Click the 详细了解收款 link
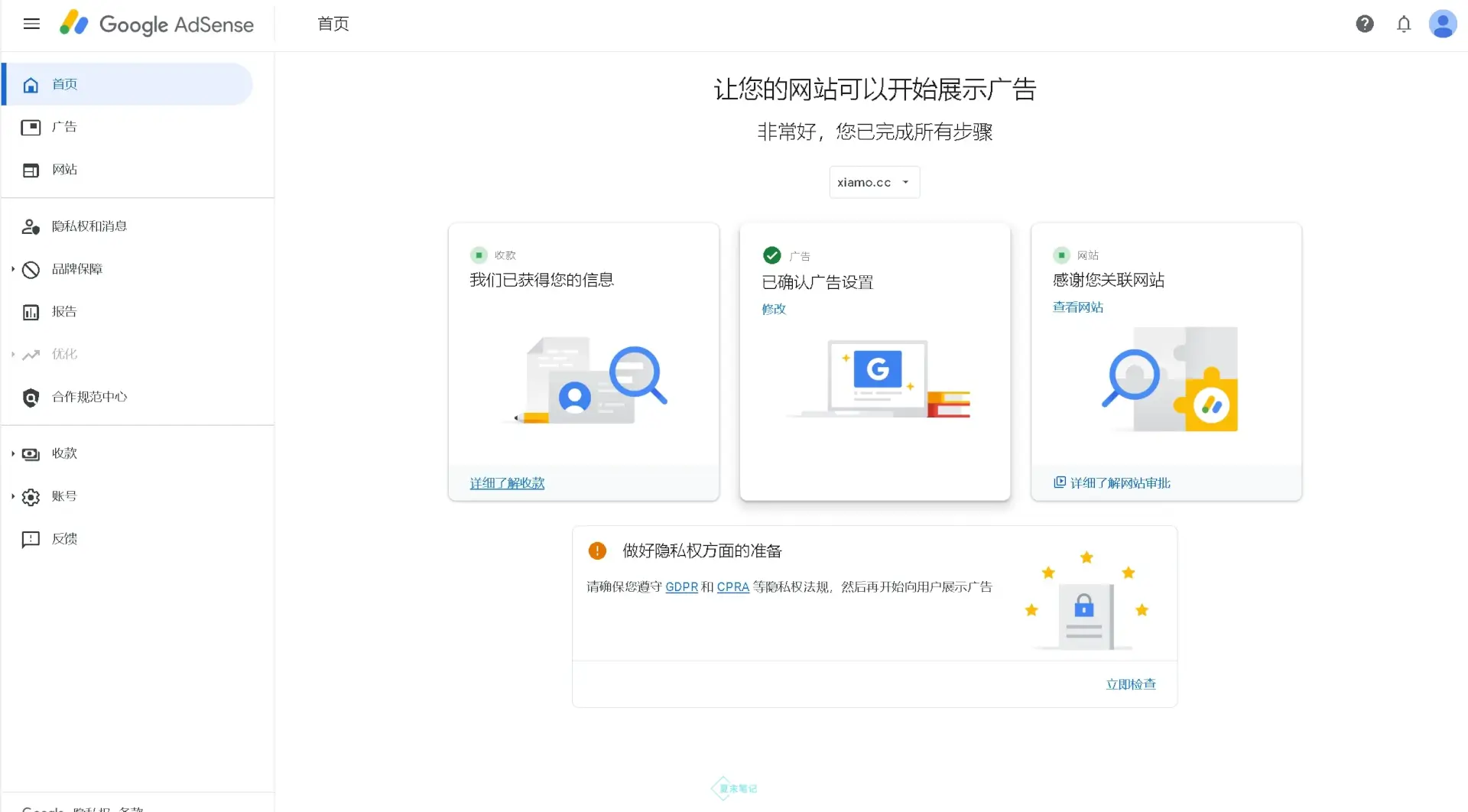Screen dimensions: 1468x812 click(x=507, y=483)
